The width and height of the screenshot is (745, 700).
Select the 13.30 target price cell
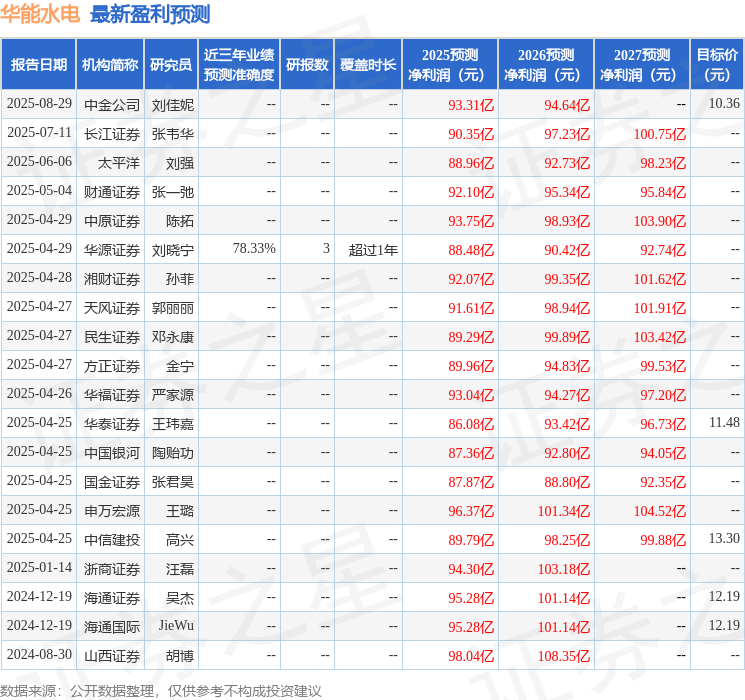[x=724, y=538]
